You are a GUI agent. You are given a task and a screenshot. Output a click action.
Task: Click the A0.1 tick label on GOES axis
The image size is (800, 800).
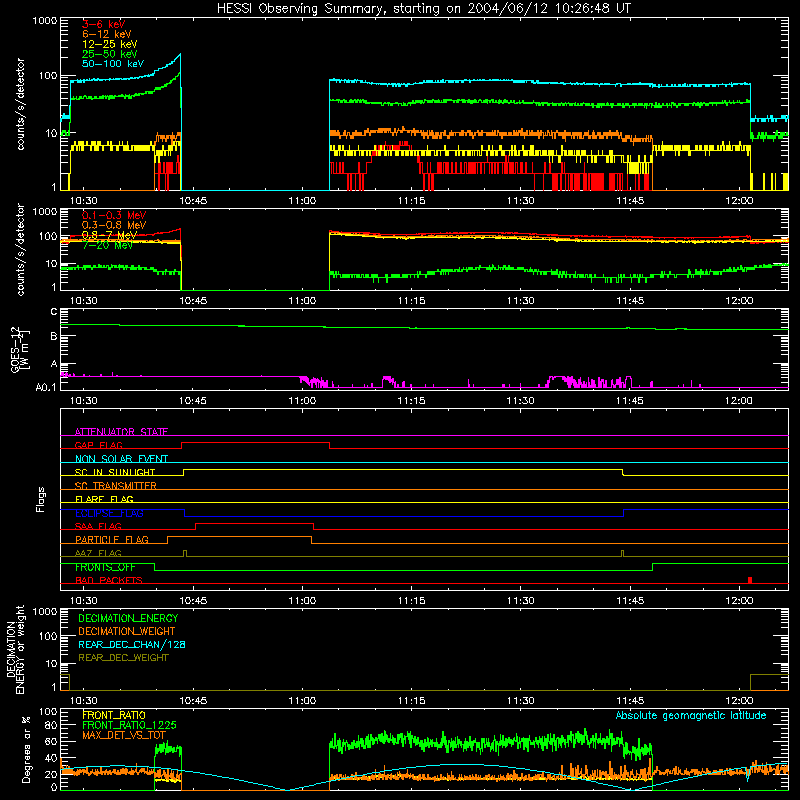coord(46,388)
